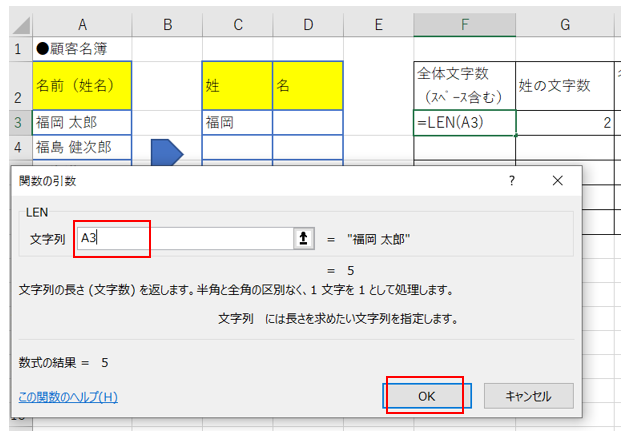Select cell G3 containing the value 2
The height and width of the screenshot is (436, 636).
[565, 123]
